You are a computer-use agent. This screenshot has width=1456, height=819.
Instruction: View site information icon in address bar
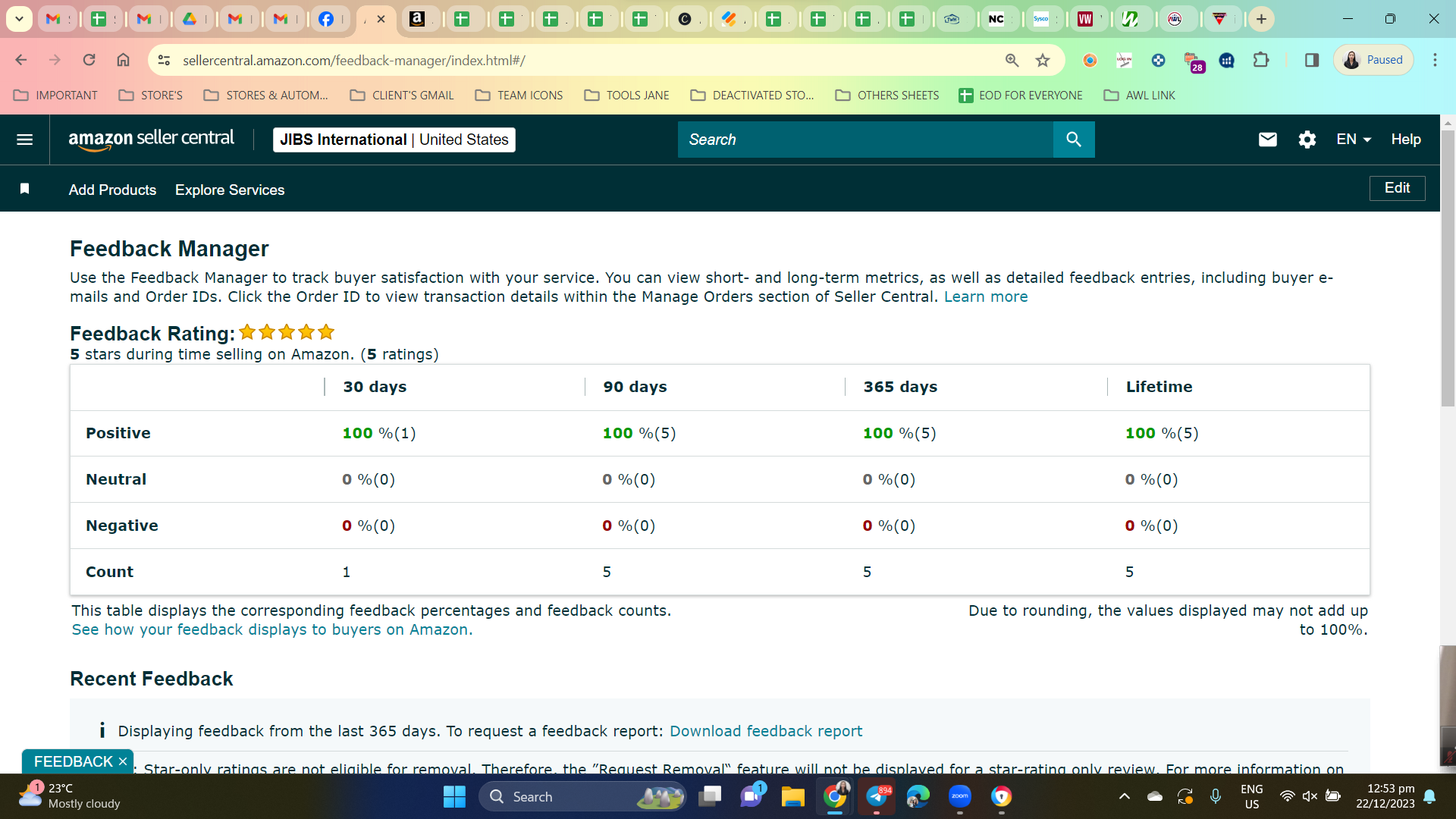coord(164,60)
